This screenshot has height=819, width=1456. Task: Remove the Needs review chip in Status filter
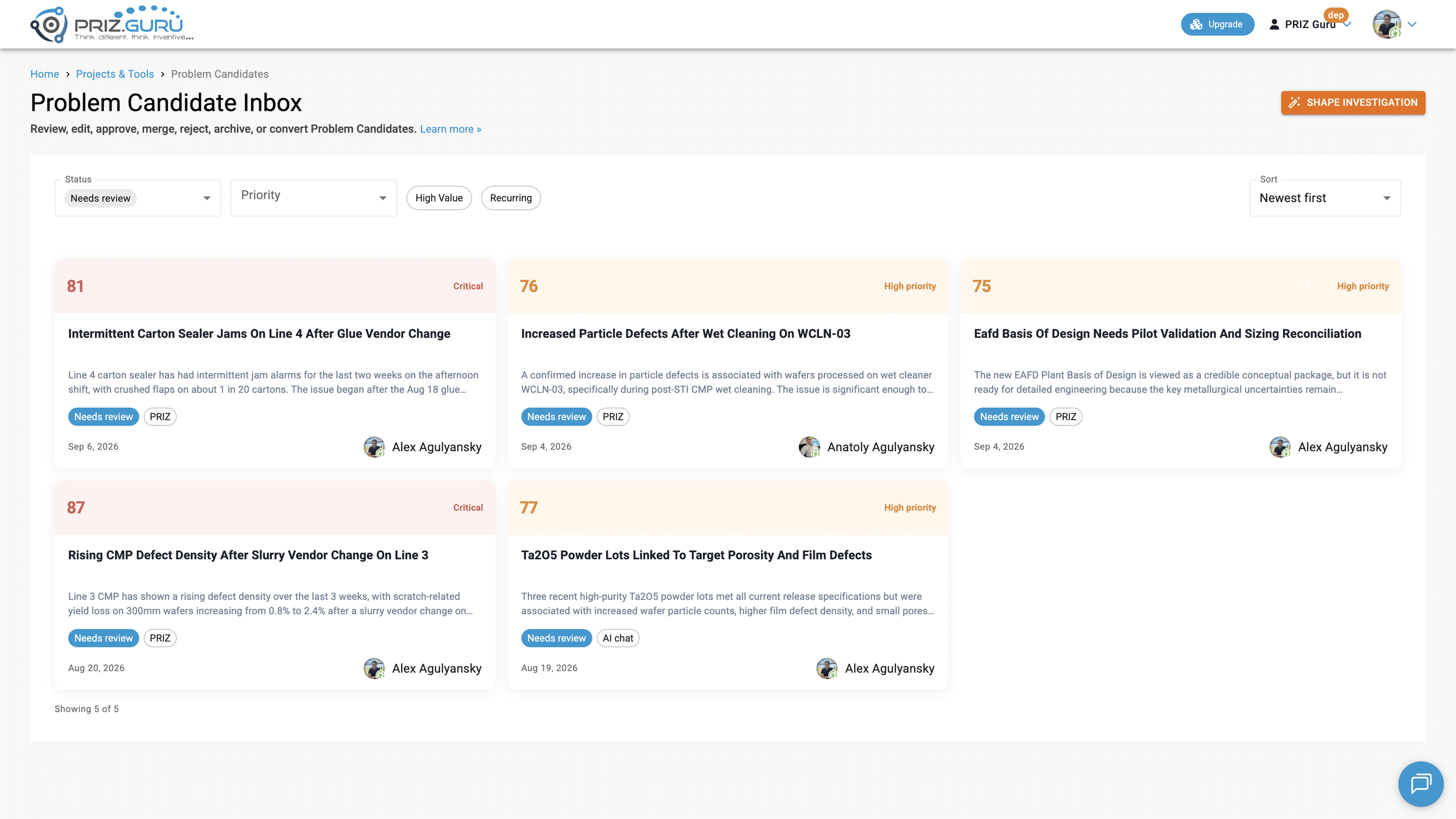tap(101, 198)
